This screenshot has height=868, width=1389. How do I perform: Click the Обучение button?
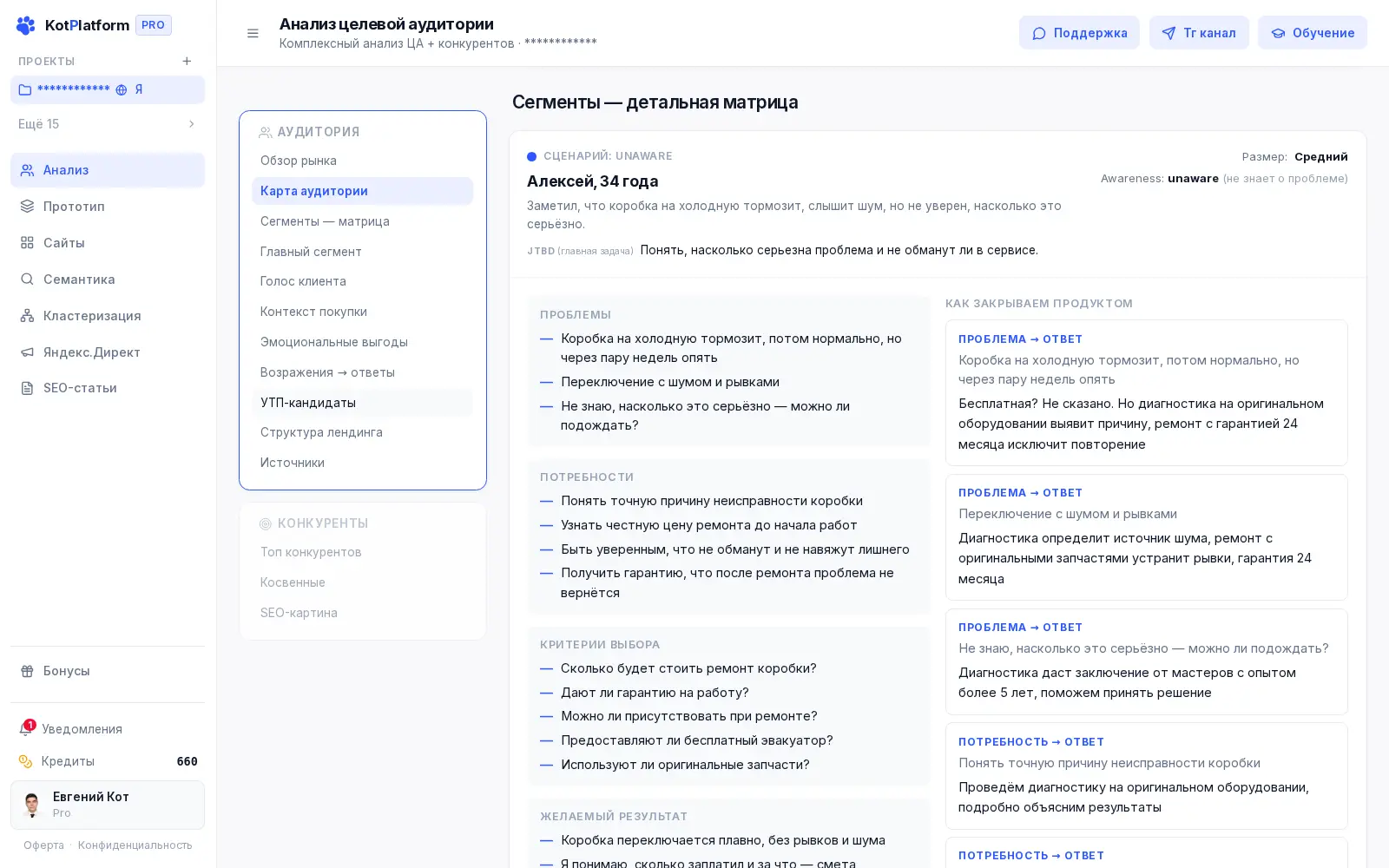pos(1313,33)
